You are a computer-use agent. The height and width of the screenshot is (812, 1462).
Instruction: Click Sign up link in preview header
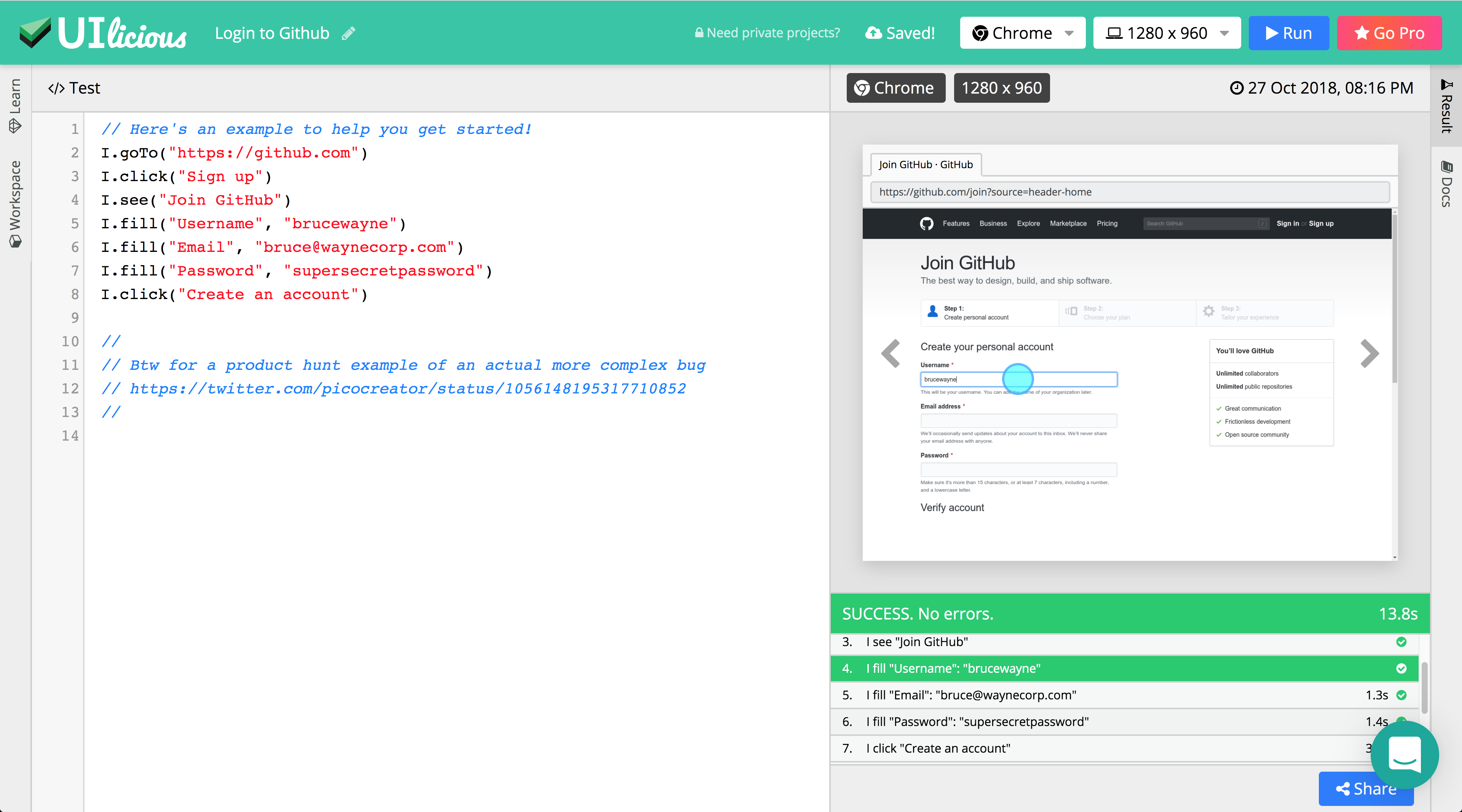click(1321, 223)
